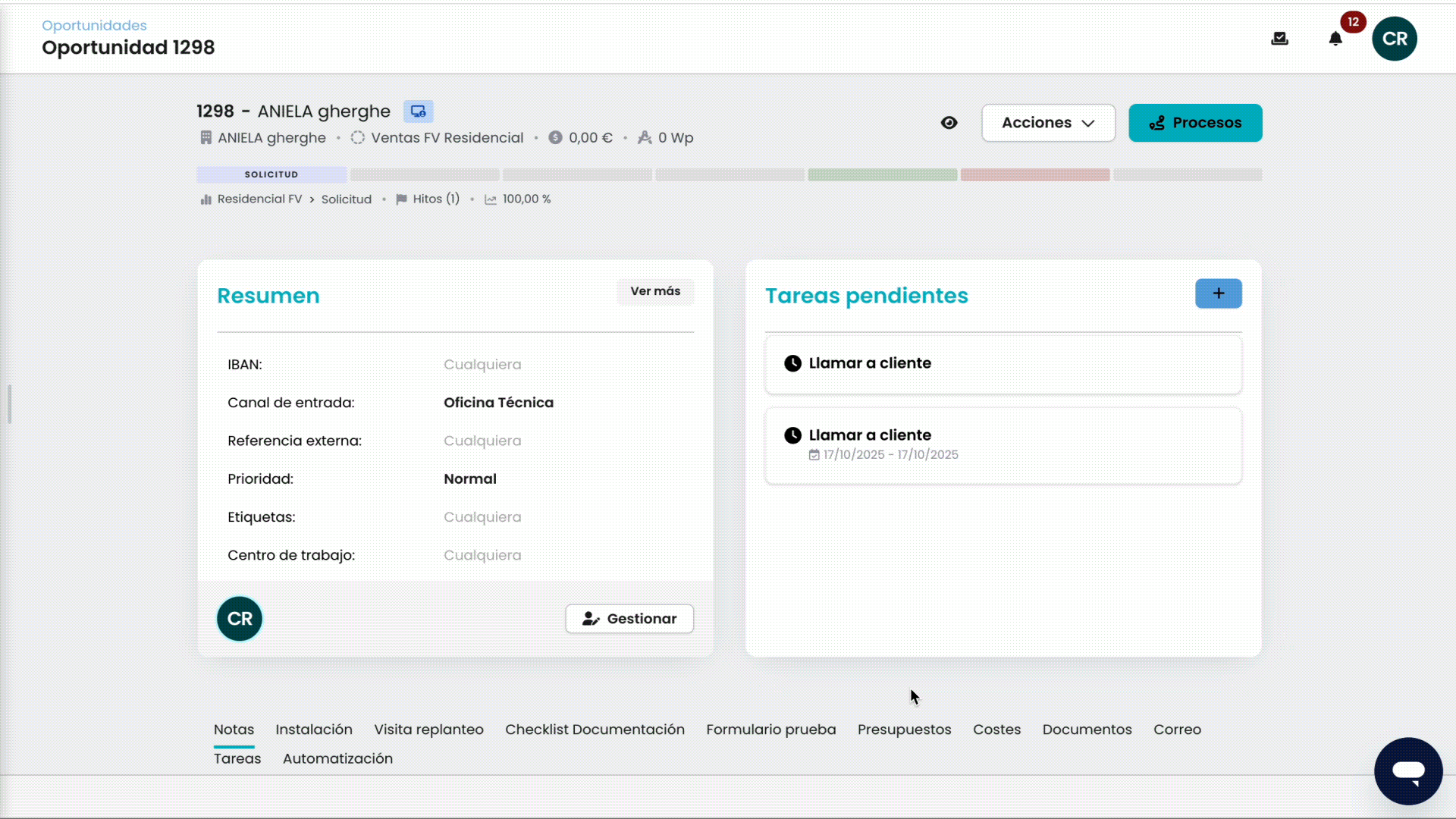Viewport: 1456px width, 819px height.
Task: Click the Resumen heading
Action: pyautogui.click(x=268, y=296)
